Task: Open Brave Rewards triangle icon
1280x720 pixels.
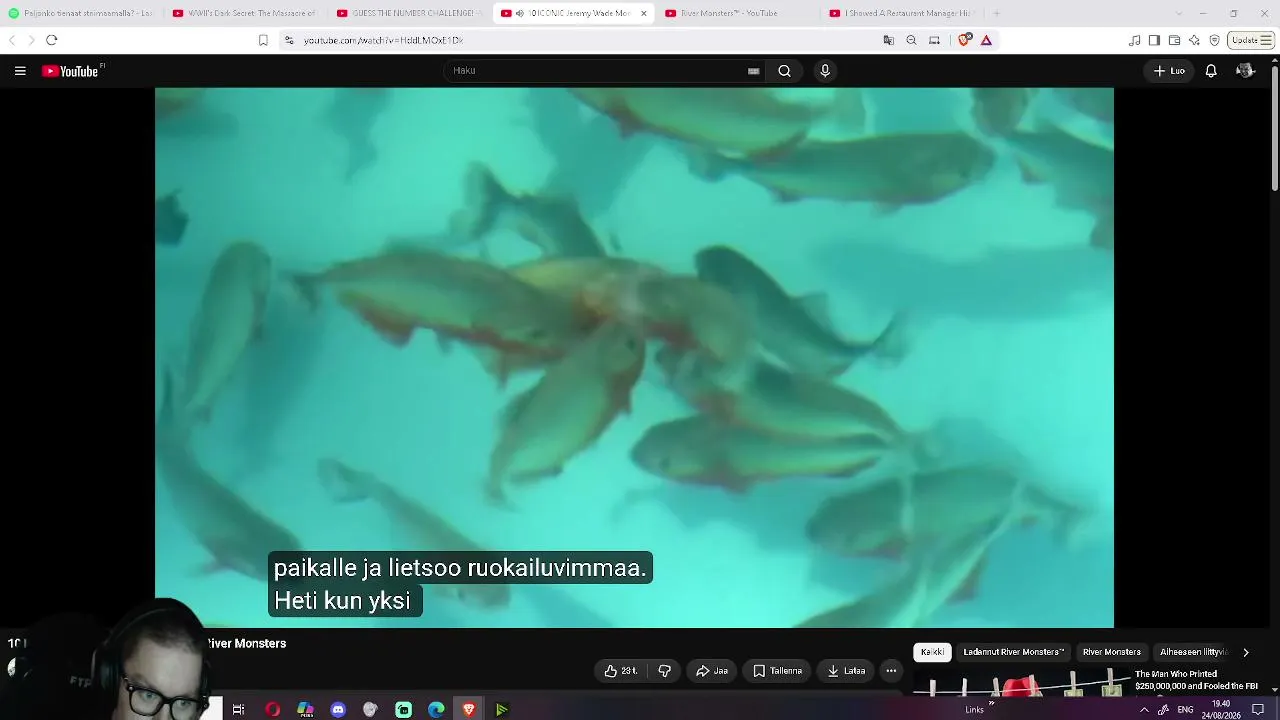Action: pos(986,40)
